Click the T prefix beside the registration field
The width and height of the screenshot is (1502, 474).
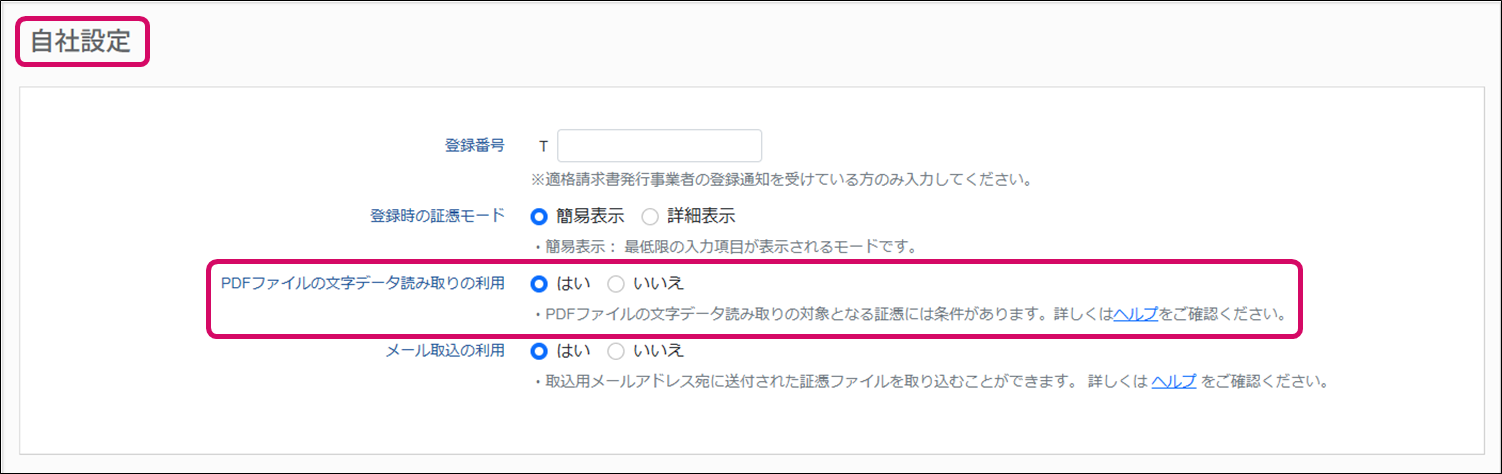point(543,146)
